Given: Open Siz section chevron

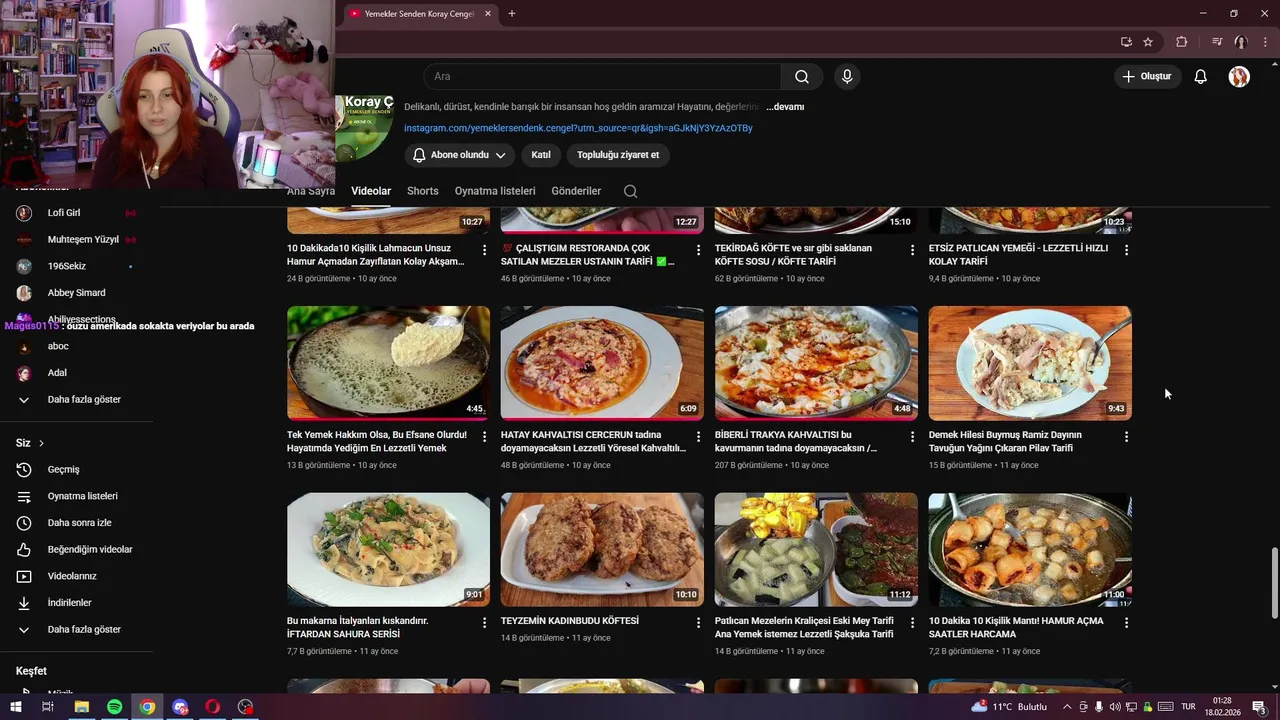Looking at the screenshot, I should click(x=41, y=443).
